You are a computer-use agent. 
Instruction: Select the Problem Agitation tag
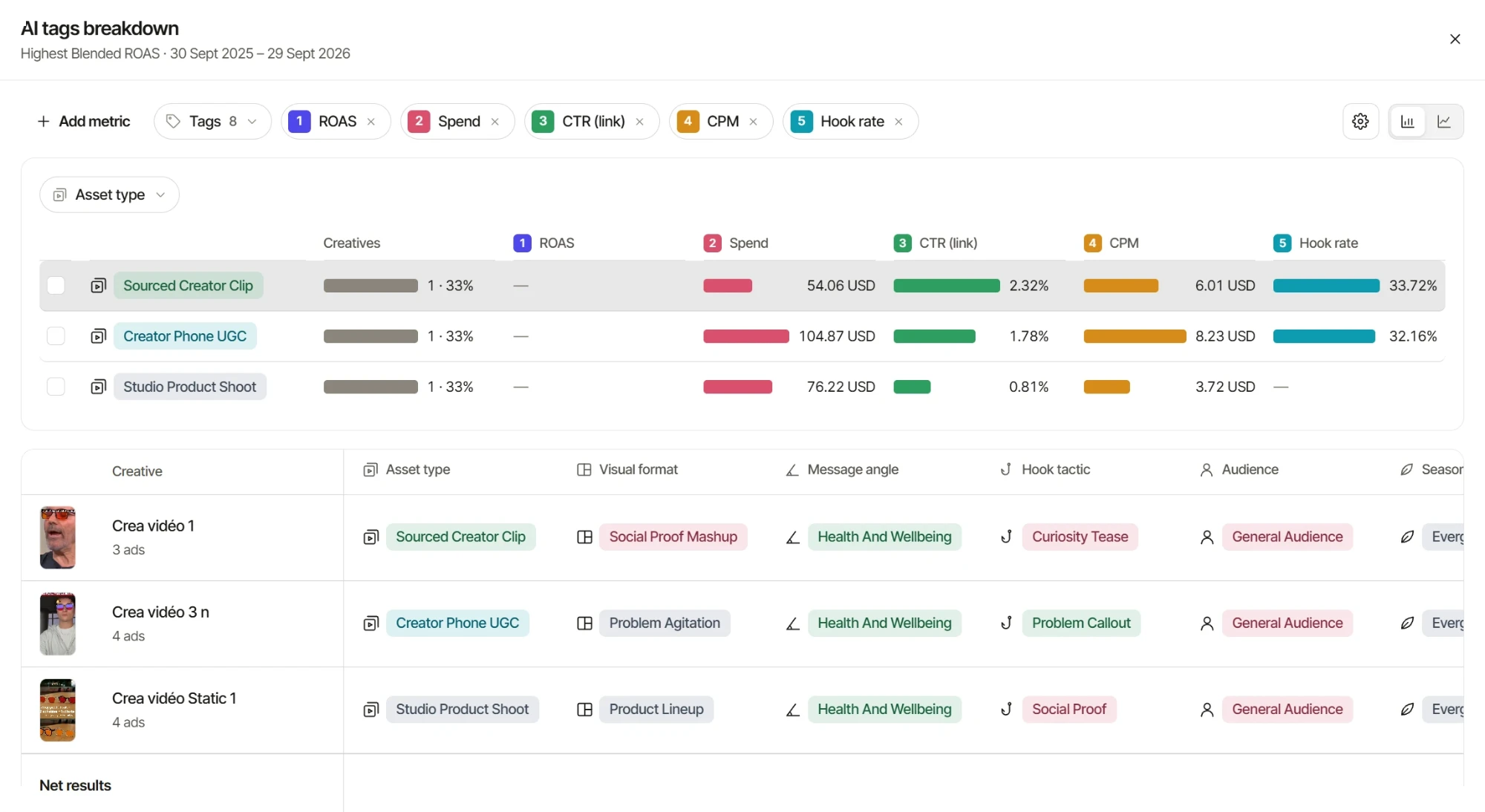pos(665,623)
